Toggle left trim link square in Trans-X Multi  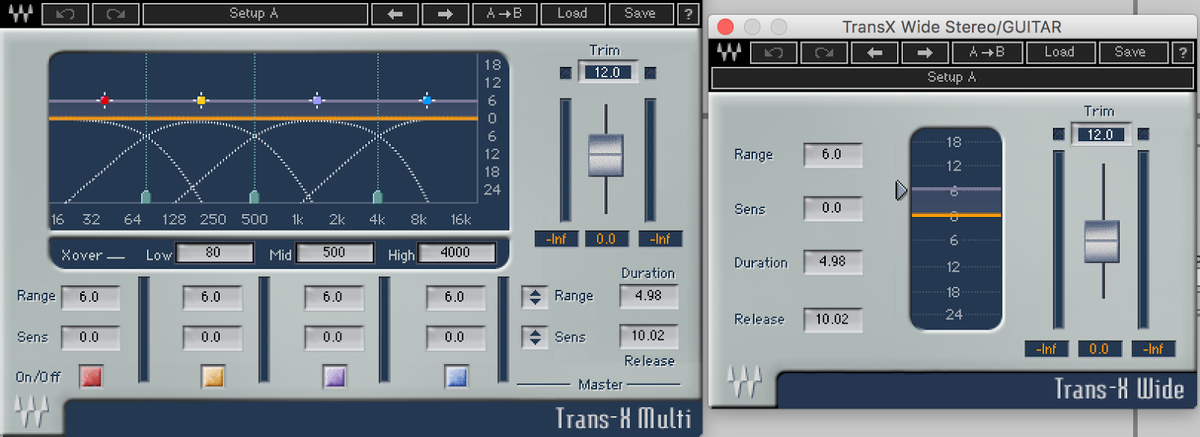566,72
